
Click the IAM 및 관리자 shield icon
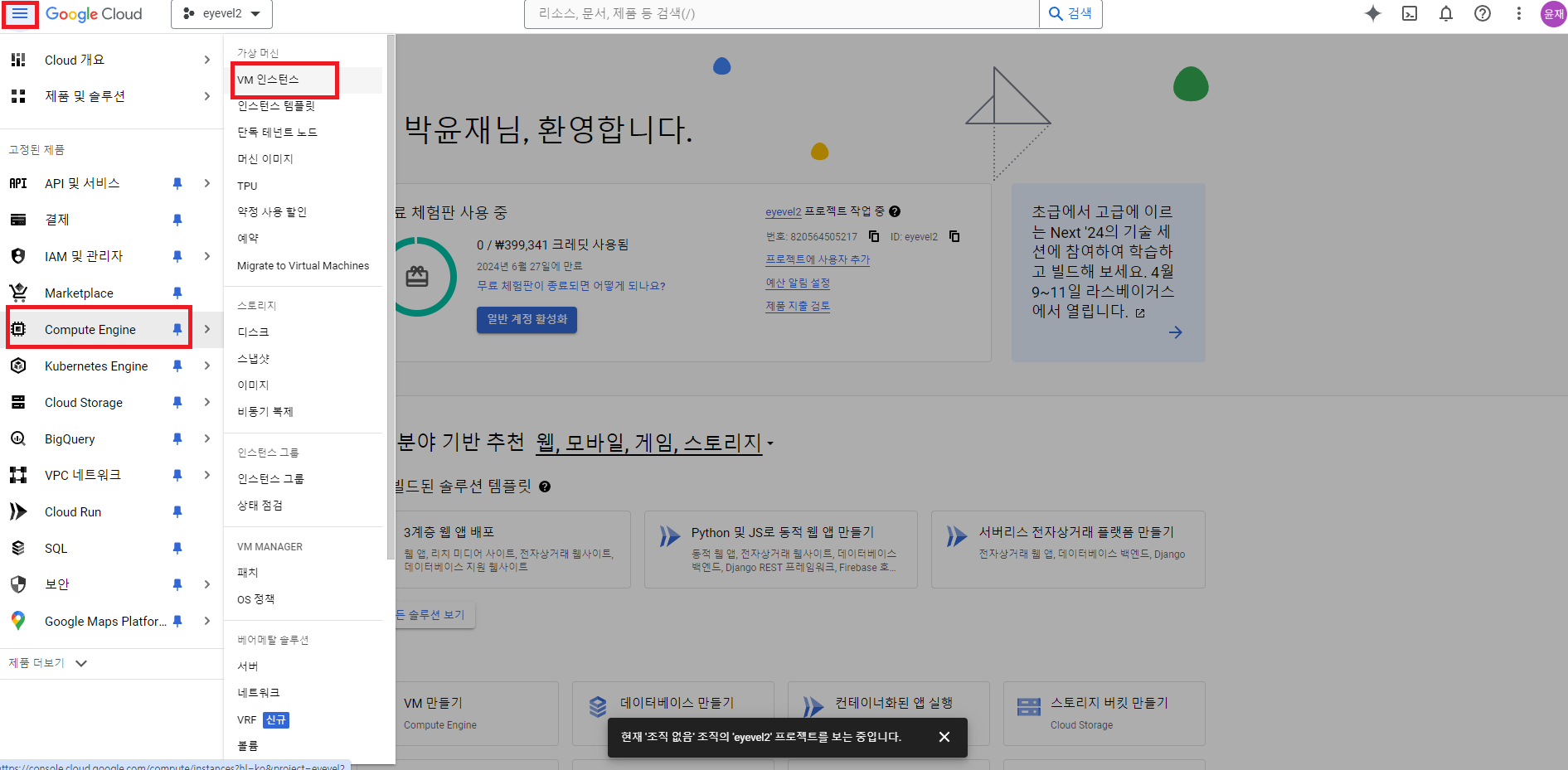[18, 256]
